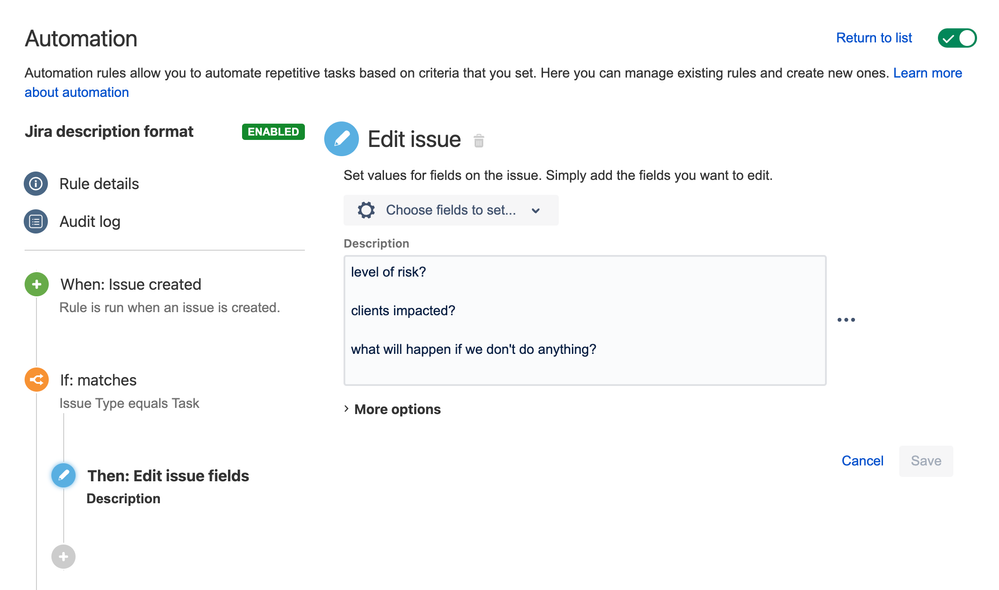Click the trash icon beside Edit issue
999x590 pixels.
point(479,140)
